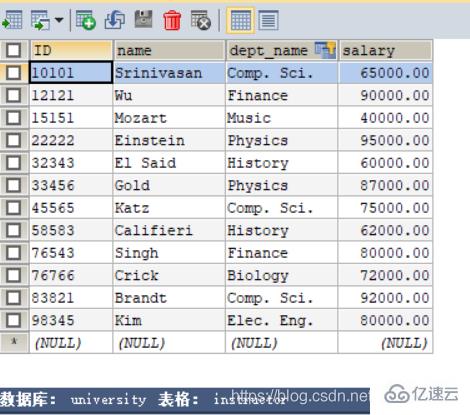Select the dept_name cell Music
Image resolution: width=470 pixels, height=415 pixels.
282,118
